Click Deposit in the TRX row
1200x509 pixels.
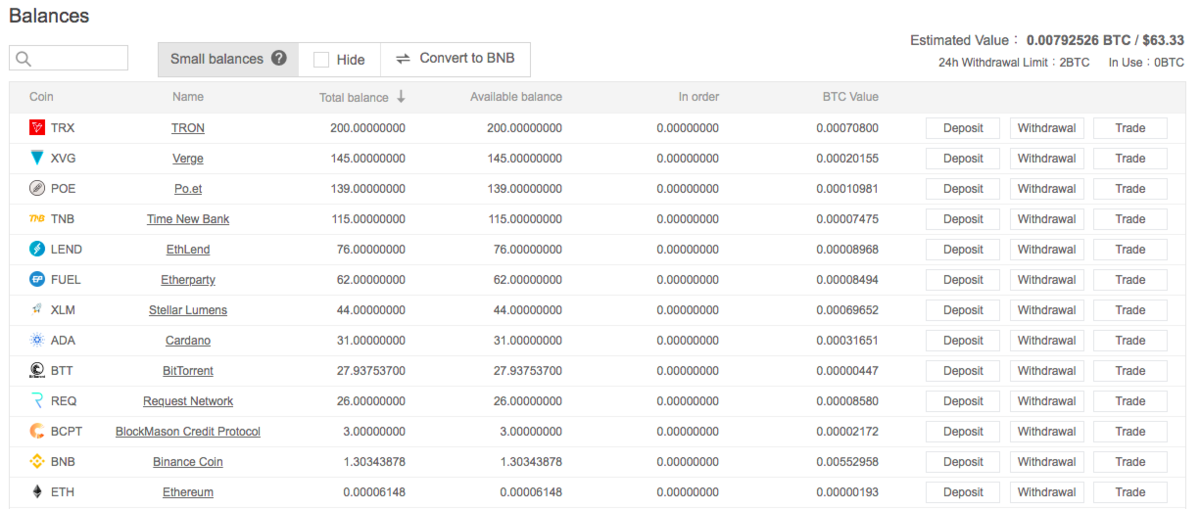click(x=963, y=128)
